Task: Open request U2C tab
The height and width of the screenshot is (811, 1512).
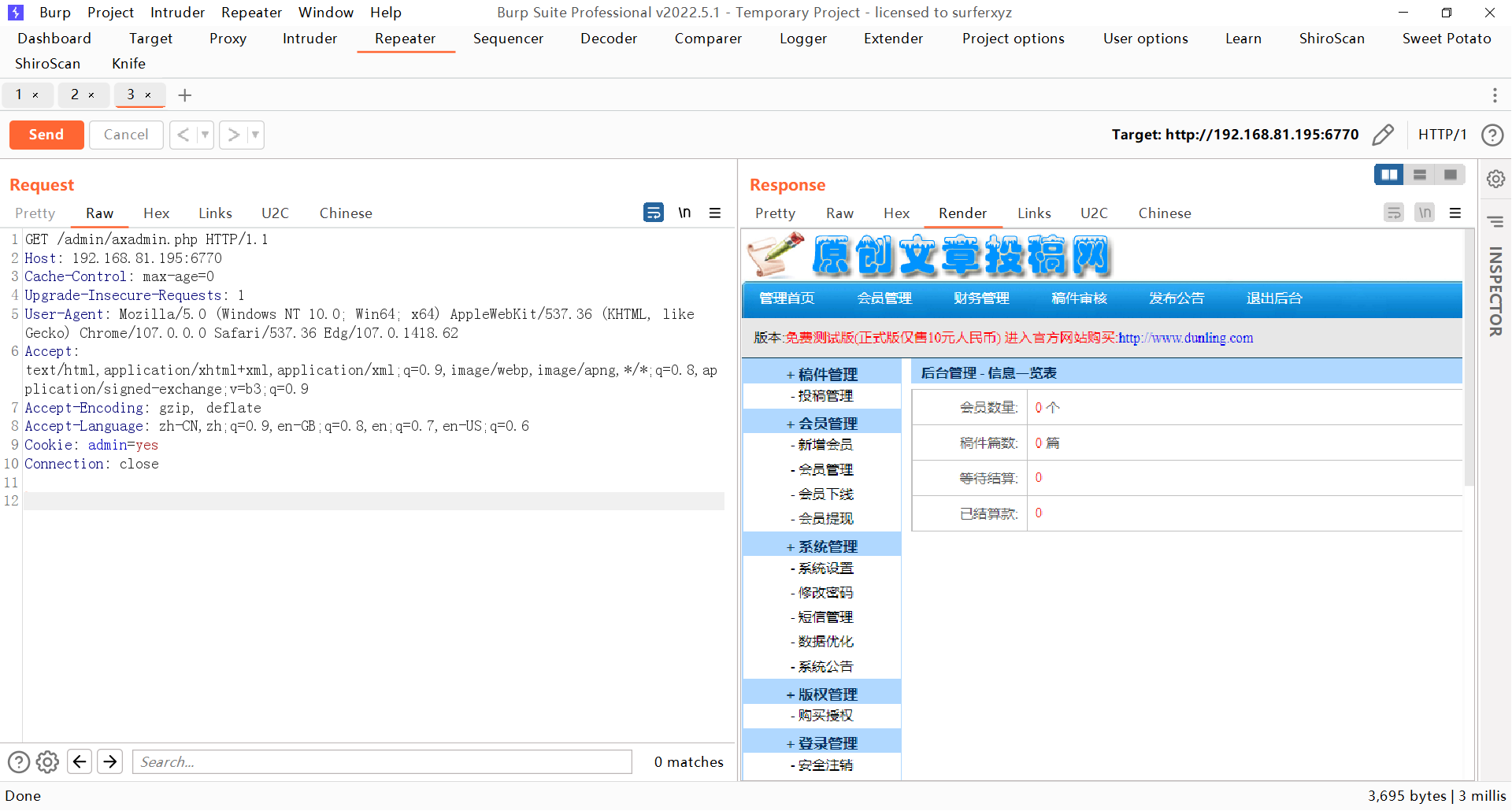Action: click(x=275, y=213)
